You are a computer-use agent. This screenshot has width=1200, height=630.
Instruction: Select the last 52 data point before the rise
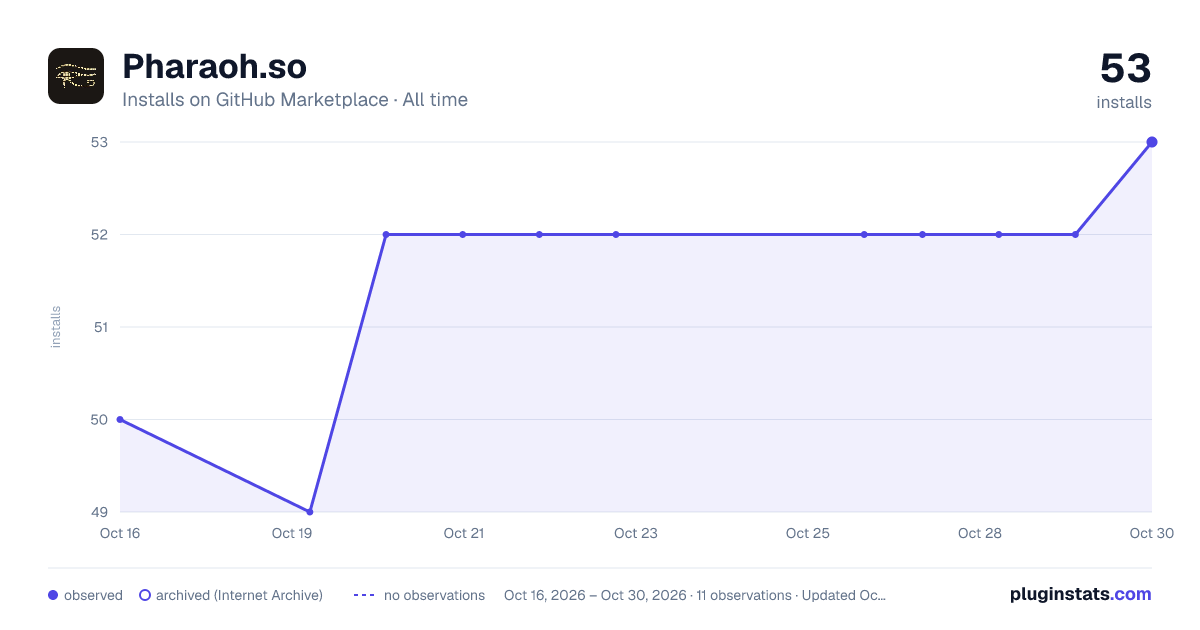(1075, 235)
